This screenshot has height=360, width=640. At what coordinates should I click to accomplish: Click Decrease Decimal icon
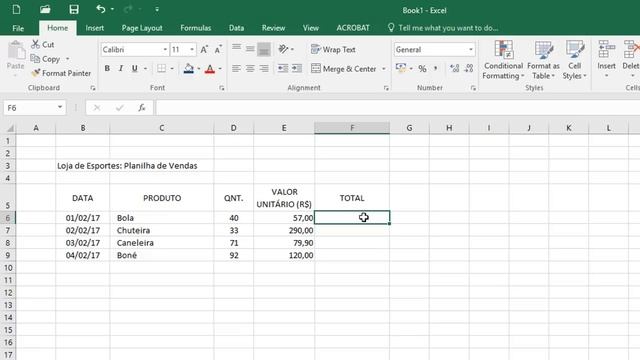(469, 68)
